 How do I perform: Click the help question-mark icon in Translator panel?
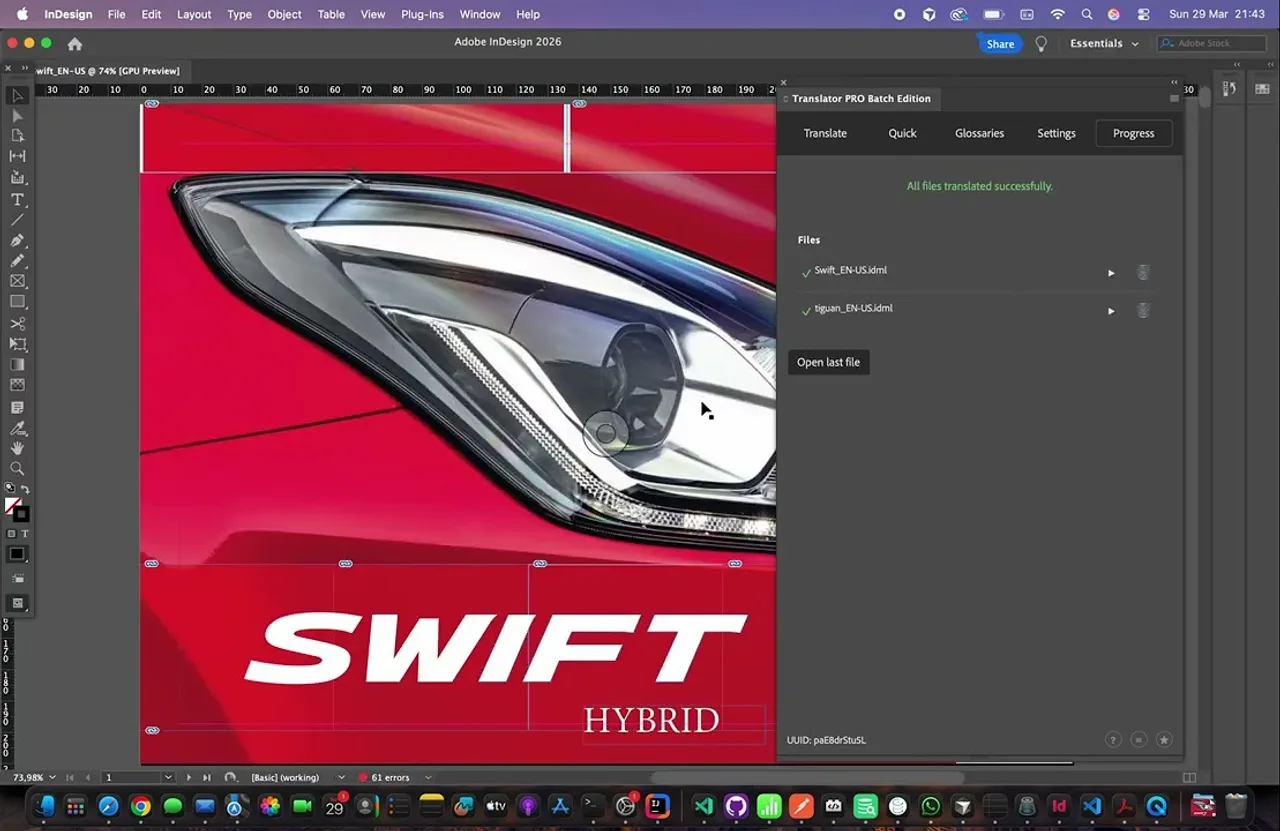point(1113,740)
